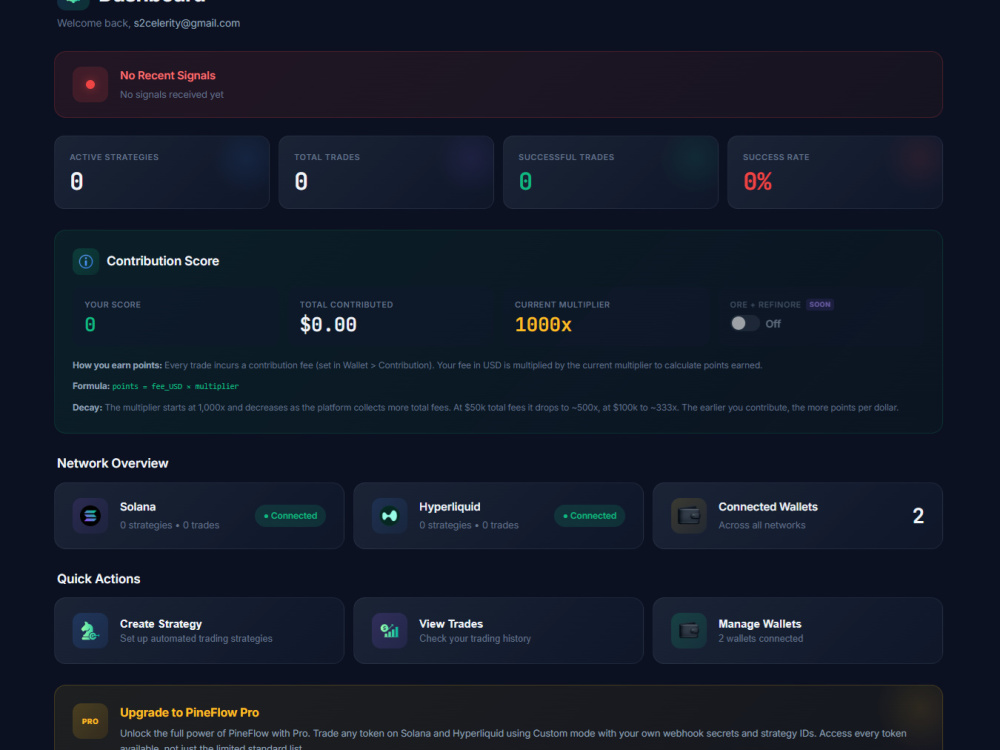Image resolution: width=1000 pixels, height=750 pixels.
Task: Click 'Across all networks' text
Action: pyautogui.click(x=761, y=525)
